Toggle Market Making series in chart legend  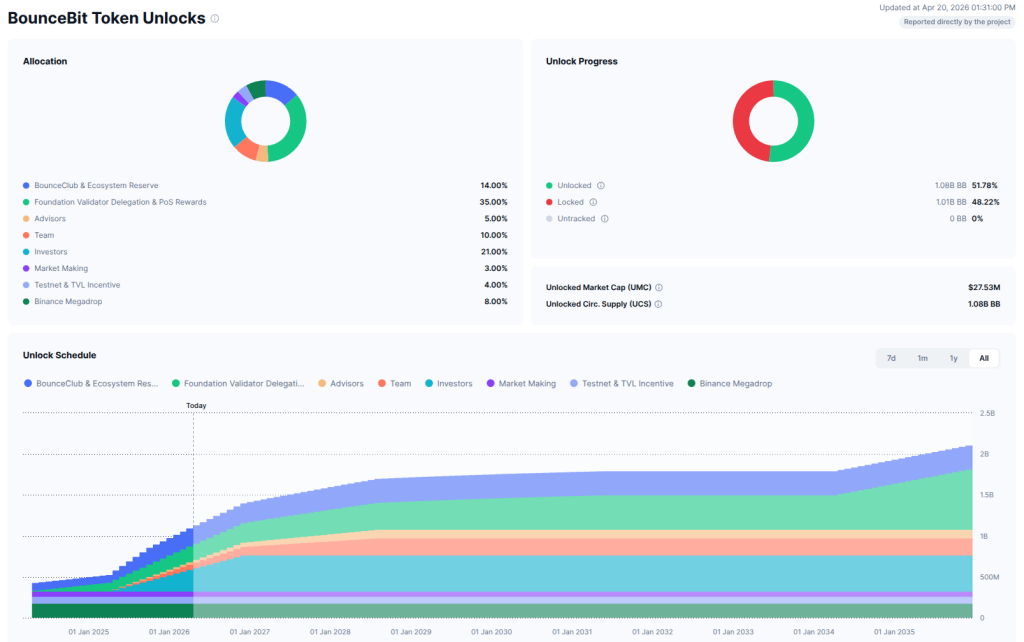pyautogui.click(x=521, y=384)
